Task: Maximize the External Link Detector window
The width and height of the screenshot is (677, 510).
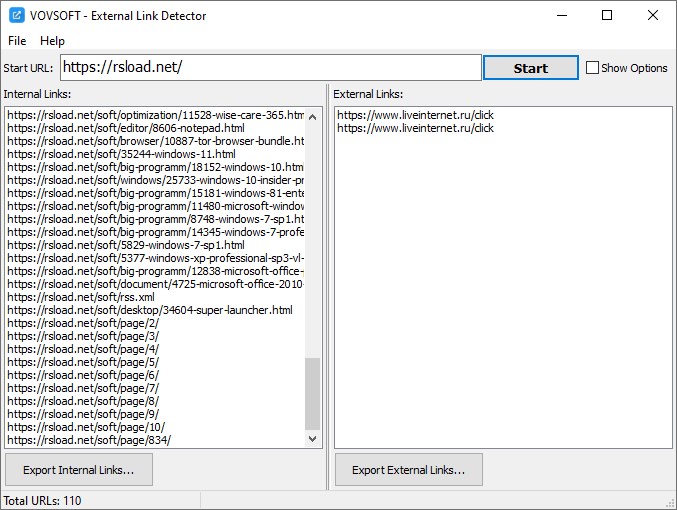Action: [x=607, y=16]
